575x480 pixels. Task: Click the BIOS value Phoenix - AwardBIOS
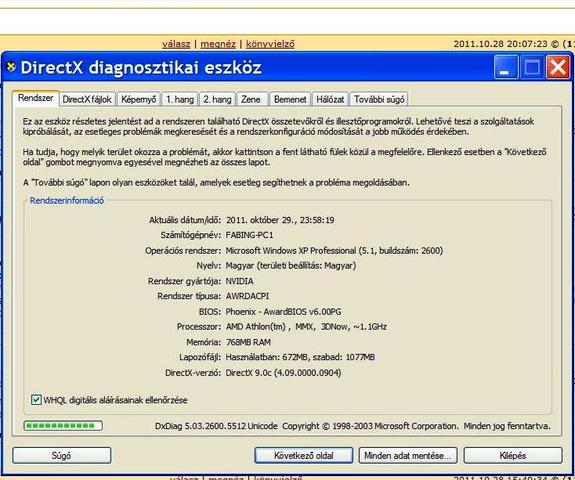(x=283, y=312)
